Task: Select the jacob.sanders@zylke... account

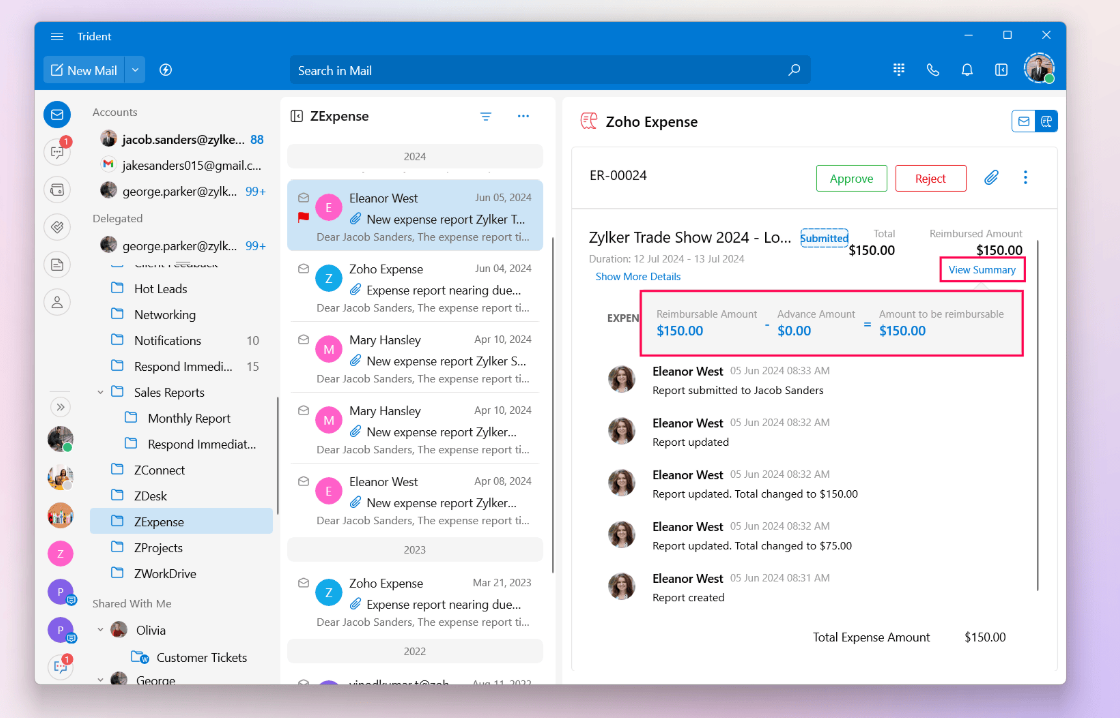Action: click(182, 139)
